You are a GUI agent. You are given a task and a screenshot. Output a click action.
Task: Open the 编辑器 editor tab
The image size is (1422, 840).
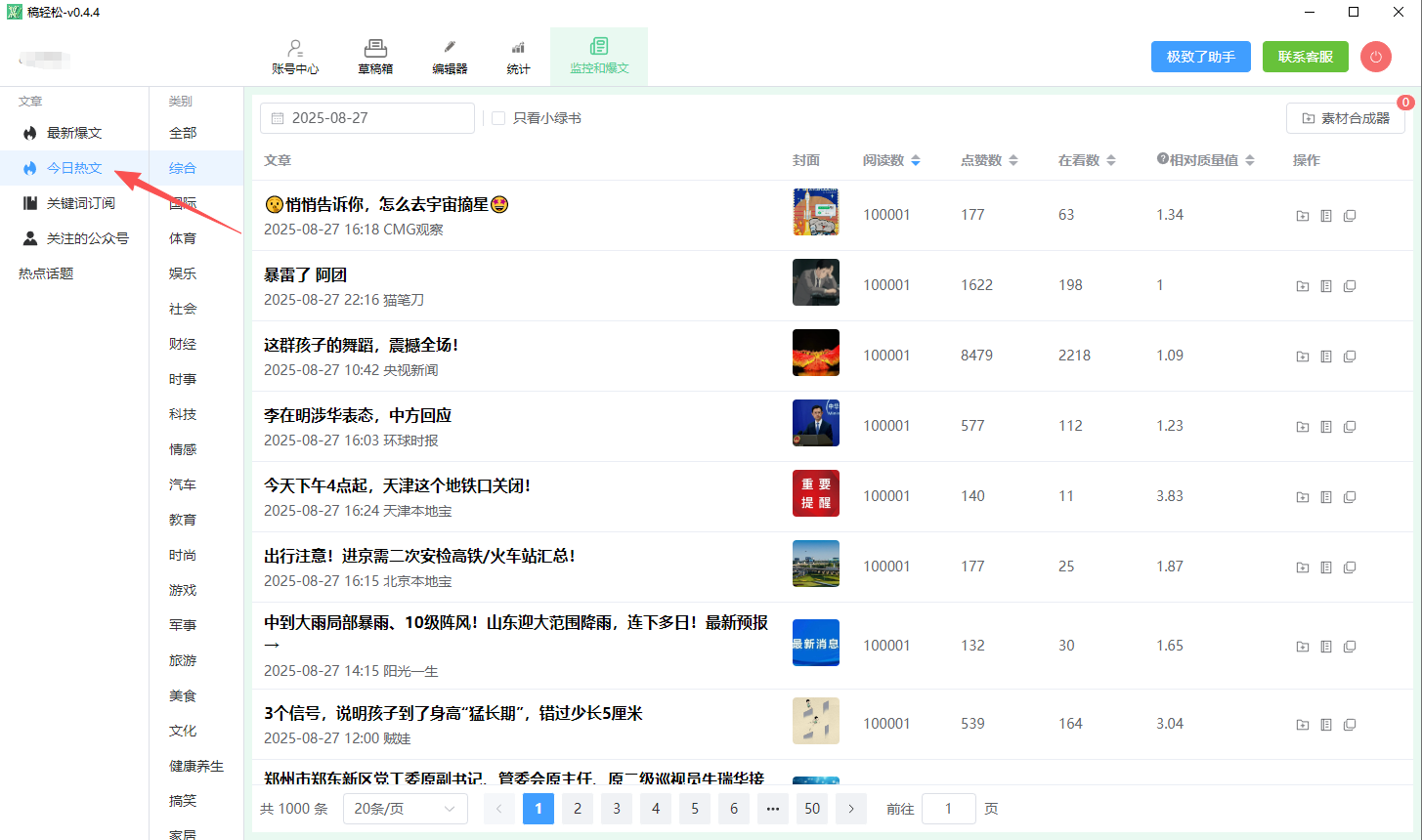coord(450,57)
